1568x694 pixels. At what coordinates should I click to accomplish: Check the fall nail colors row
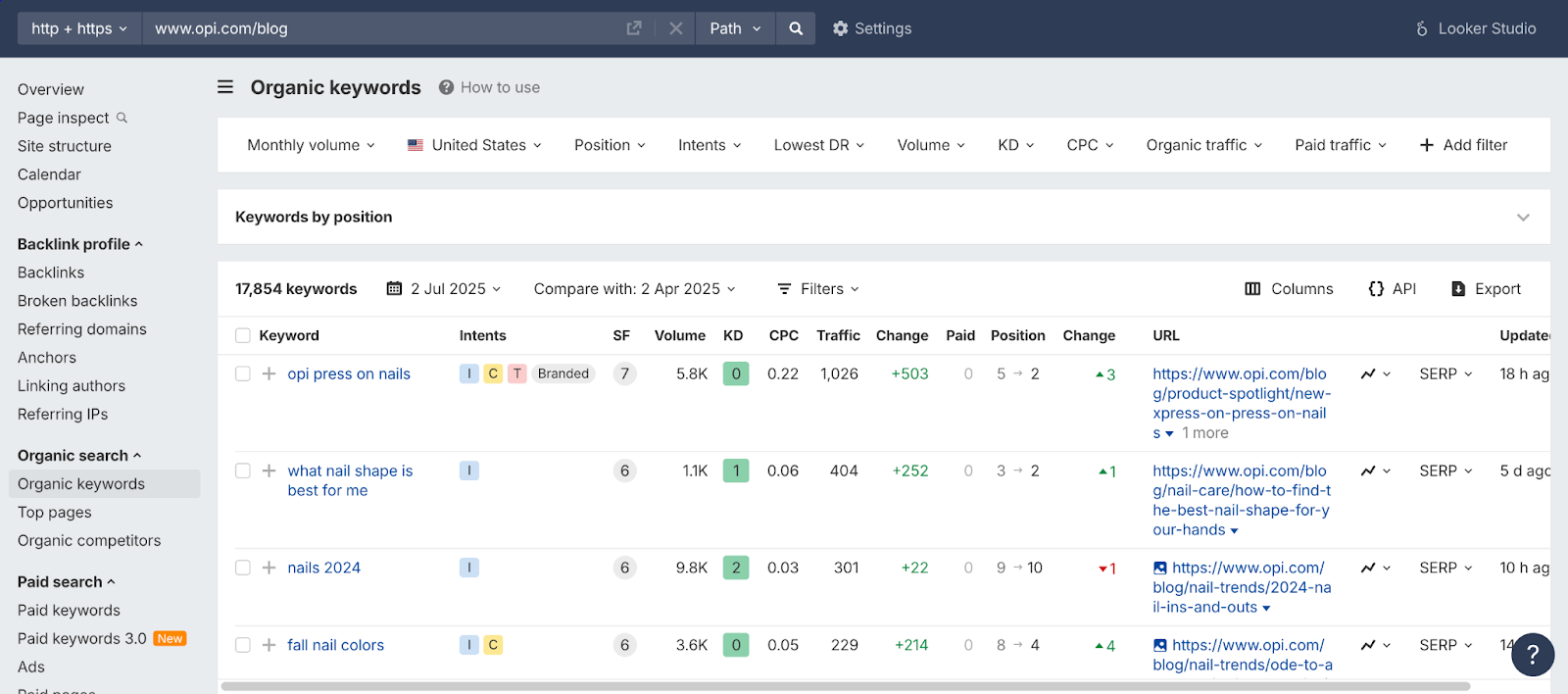pos(243,645)
